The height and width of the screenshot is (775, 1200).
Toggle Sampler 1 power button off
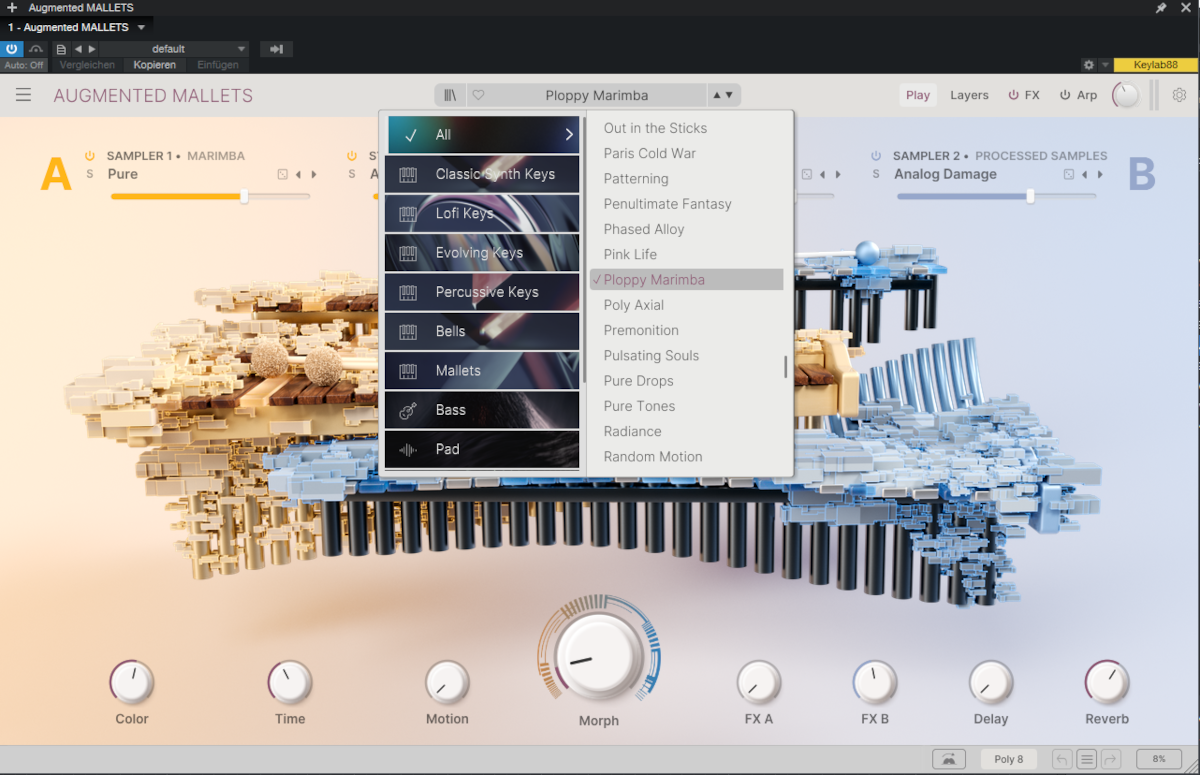(x=89, y=156)
